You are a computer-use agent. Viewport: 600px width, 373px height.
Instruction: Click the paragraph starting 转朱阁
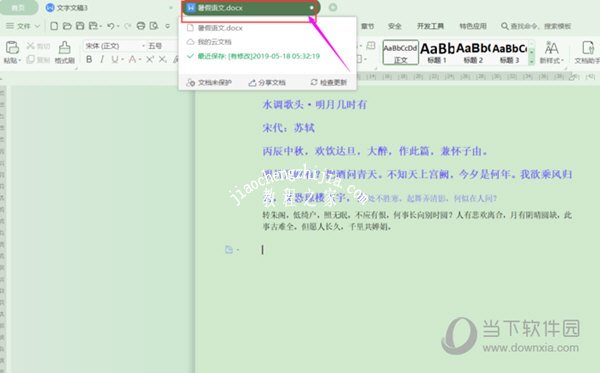(x=417, y=221)
